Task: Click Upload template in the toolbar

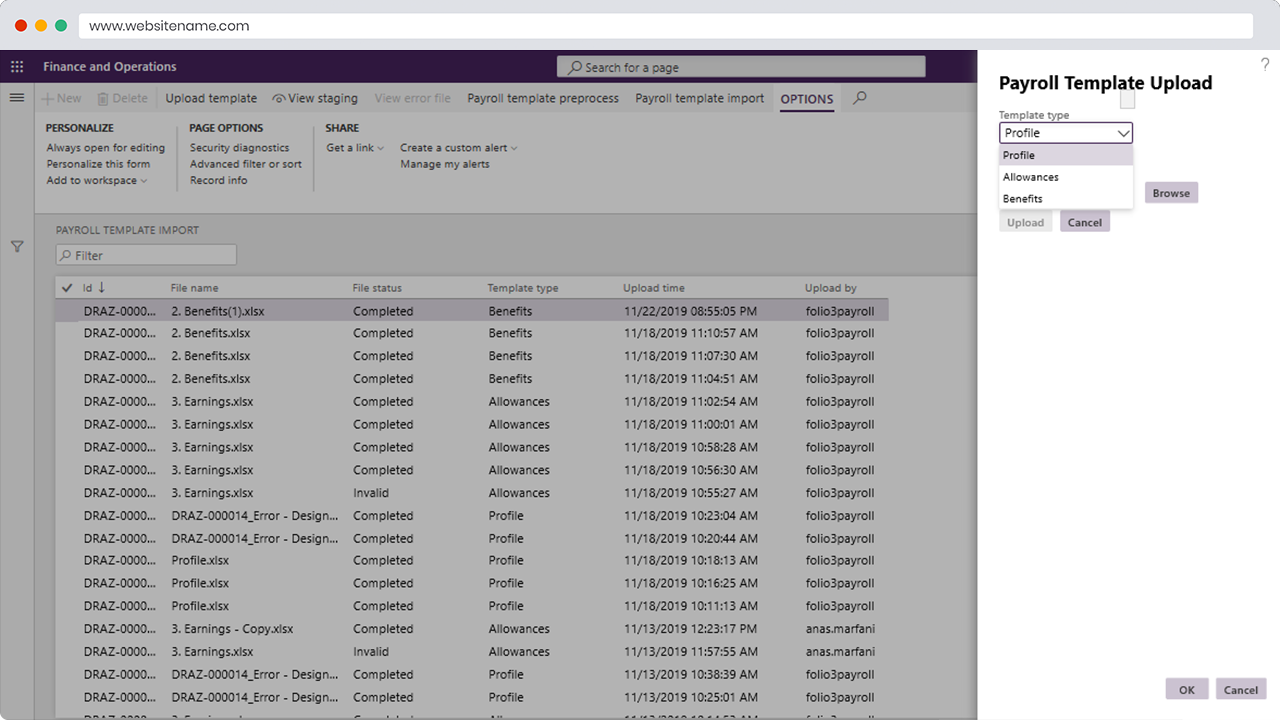Action: click(x=211, y=98)
